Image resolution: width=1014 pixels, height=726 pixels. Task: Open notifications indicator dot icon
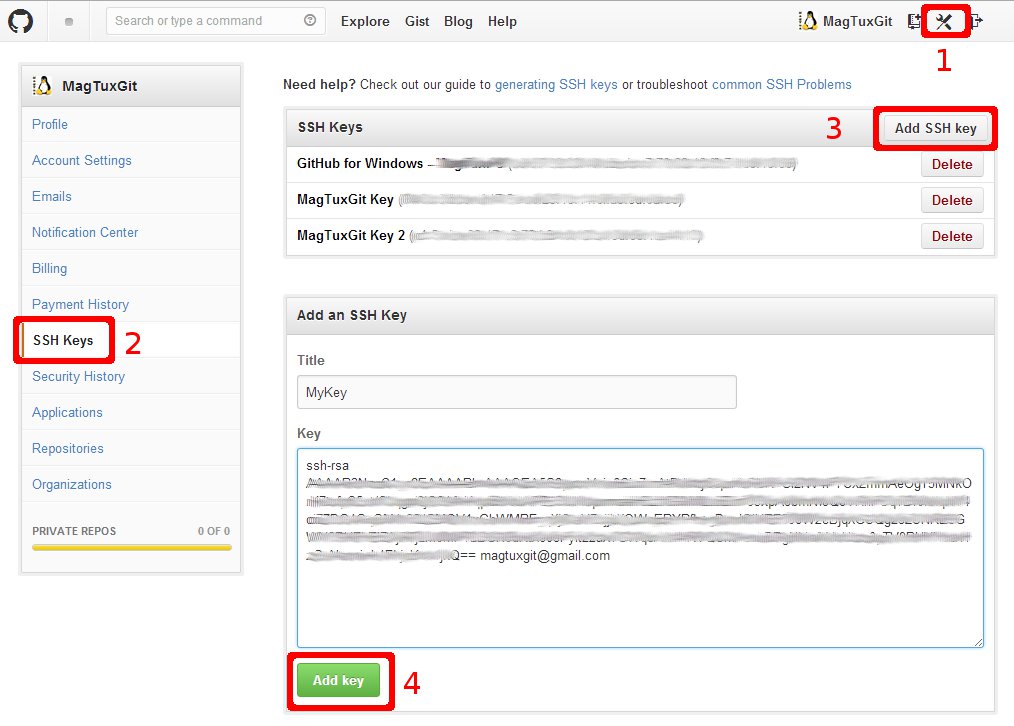(x=69, y=21)
